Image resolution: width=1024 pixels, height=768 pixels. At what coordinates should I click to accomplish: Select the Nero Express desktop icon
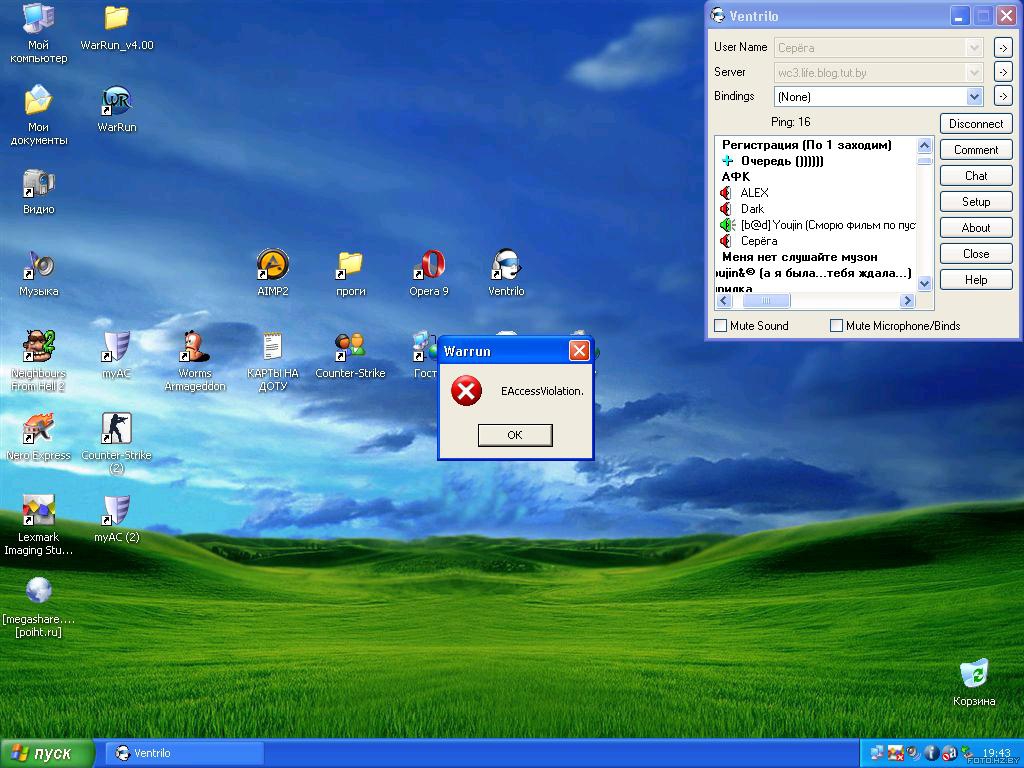(38, 428)
